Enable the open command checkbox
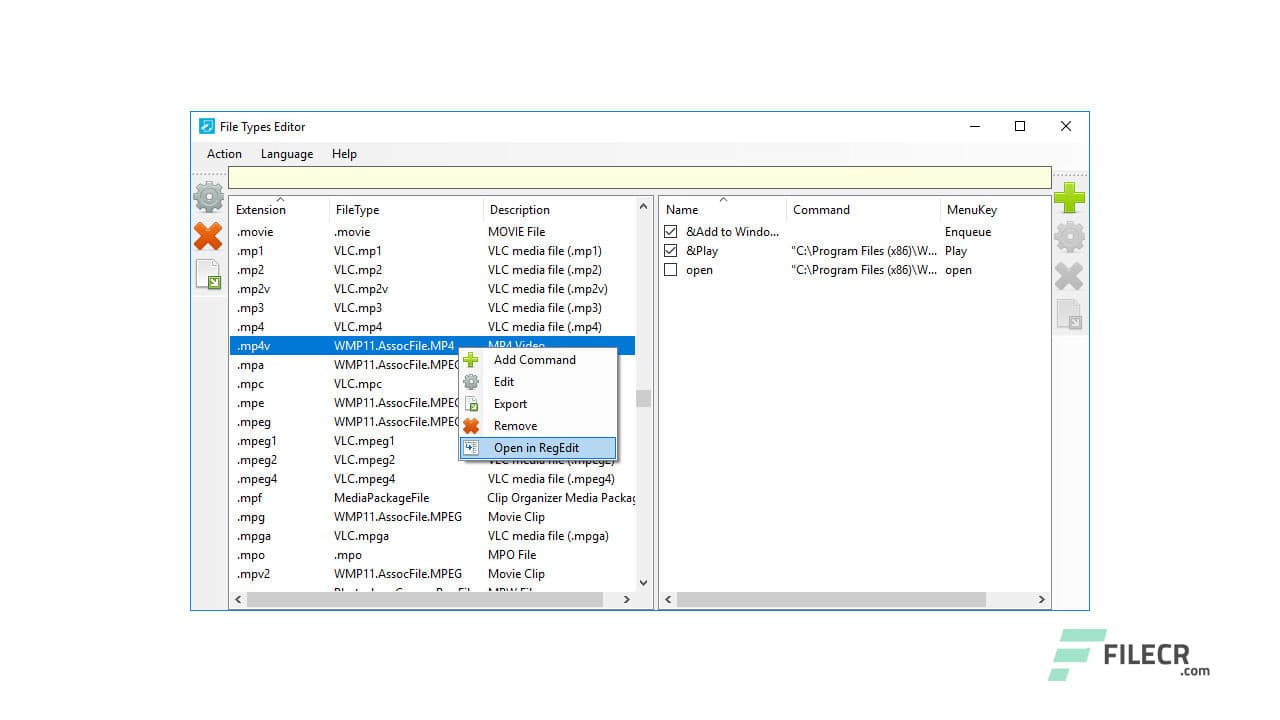Image resolution: width=1280 pixels, height=720 pixels. click(x=670, y=270)
